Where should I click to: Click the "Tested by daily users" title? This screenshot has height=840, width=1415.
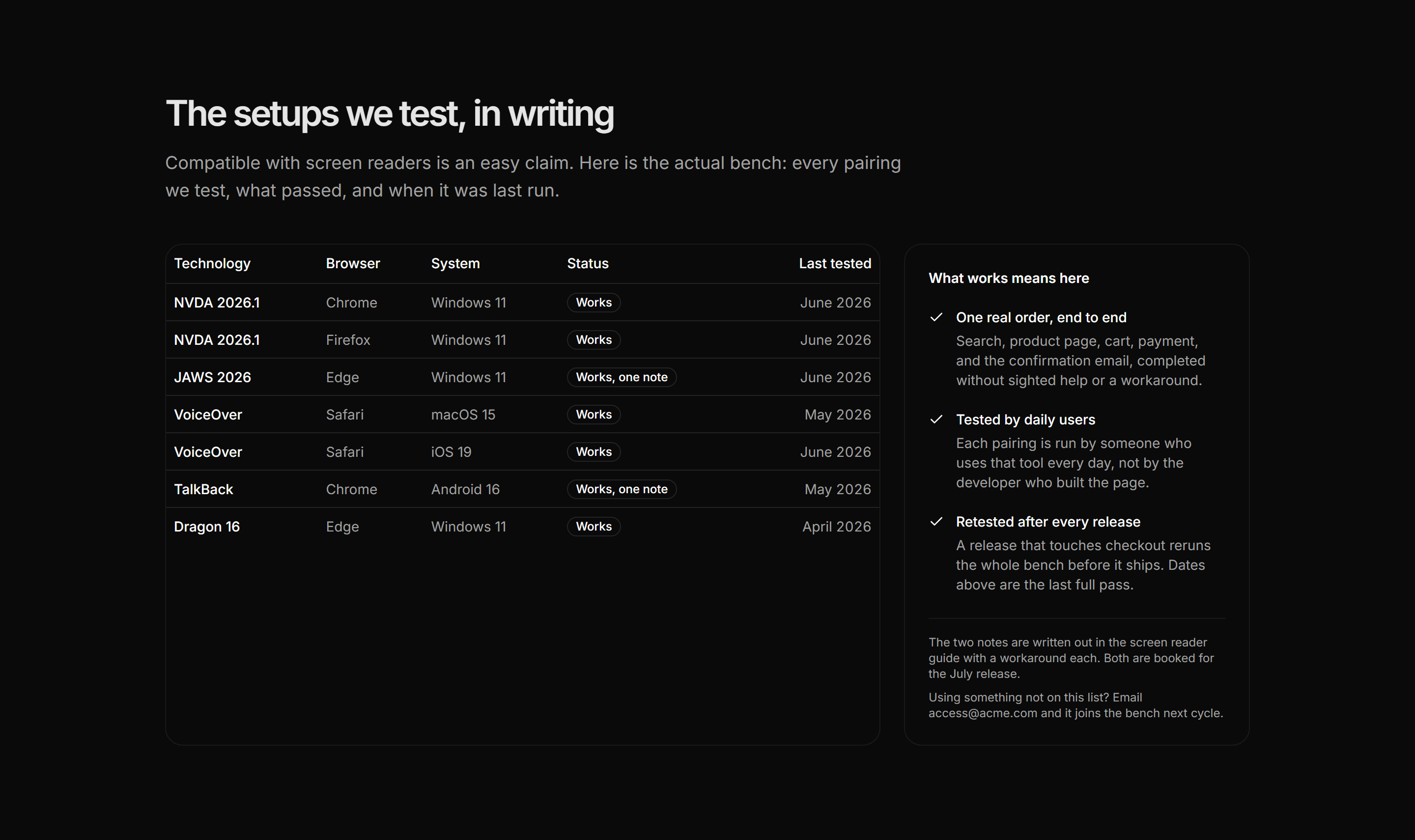point(1025,420)
